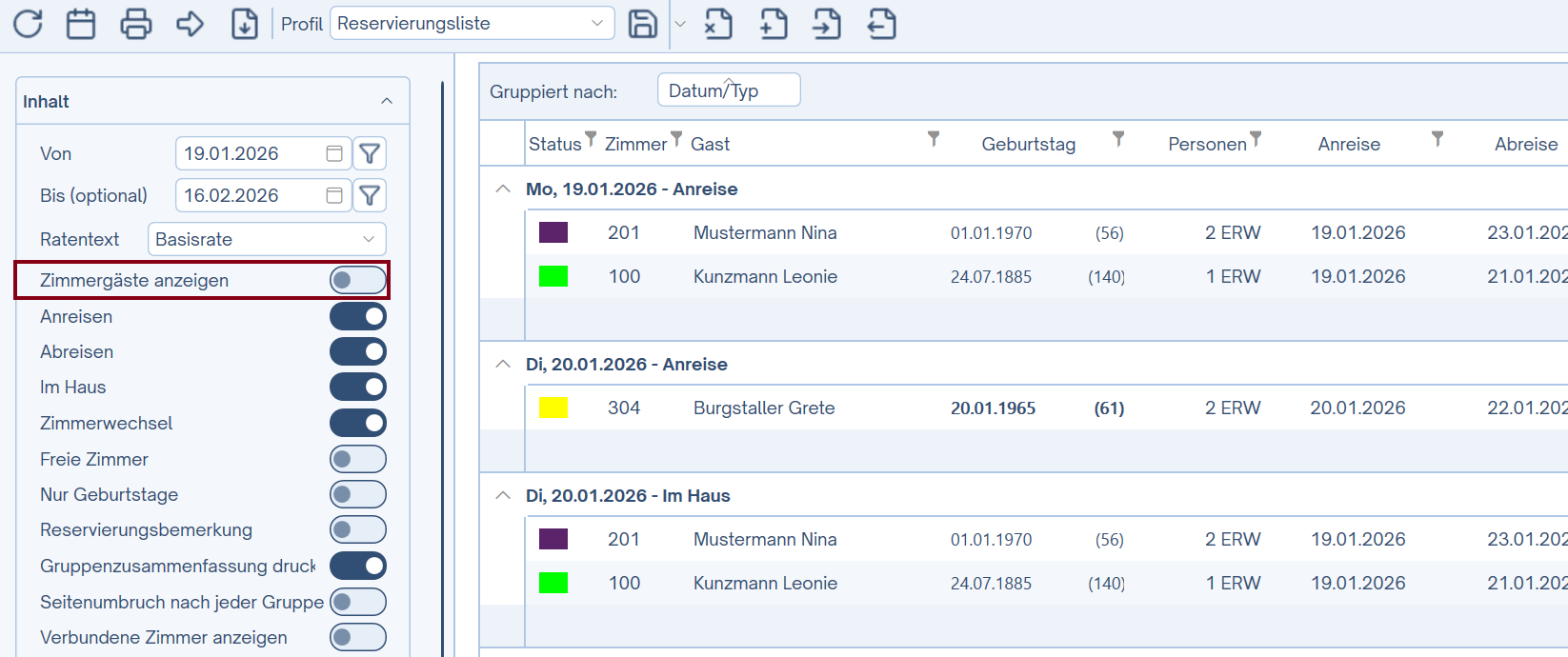This screenshot has width=1568, height=657.
Task: Enable the Nur Geburtstage switch
Action: pos(358,494)
